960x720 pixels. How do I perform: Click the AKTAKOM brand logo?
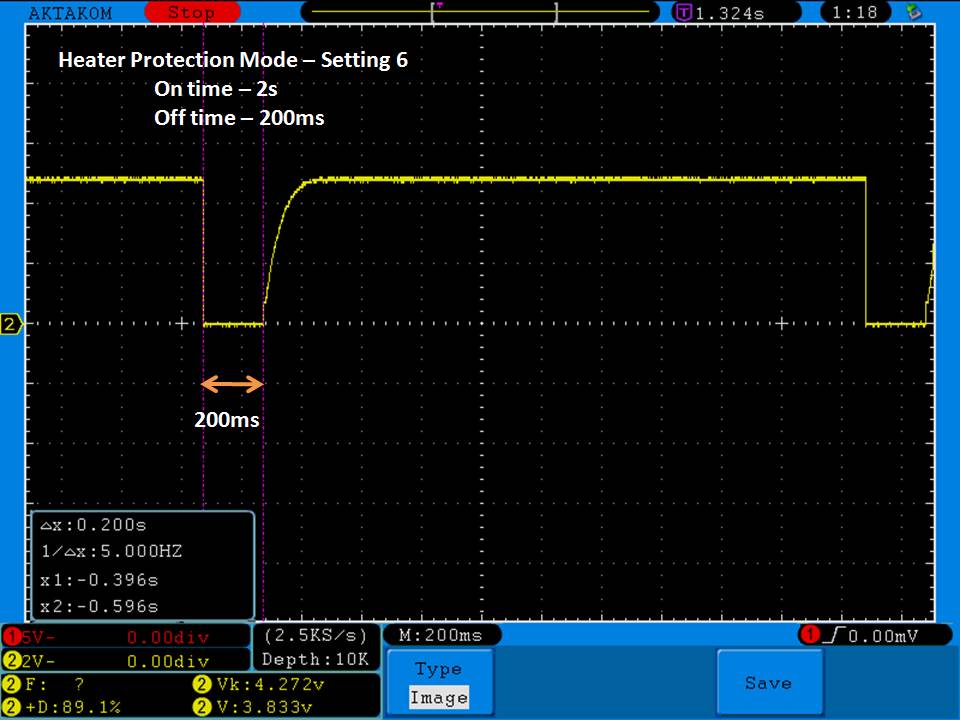tap(70, 12)
